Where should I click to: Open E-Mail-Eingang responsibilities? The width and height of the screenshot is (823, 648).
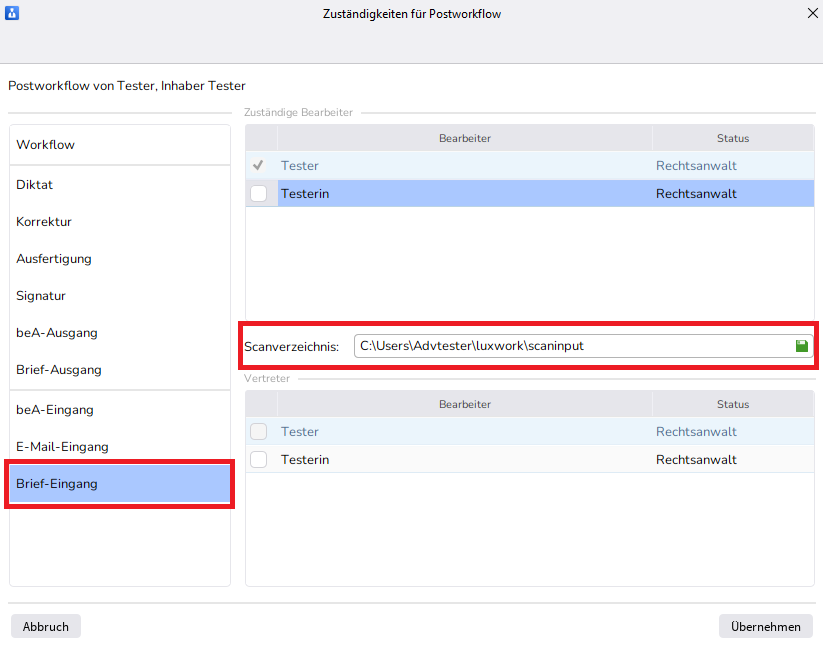(62, 447)
